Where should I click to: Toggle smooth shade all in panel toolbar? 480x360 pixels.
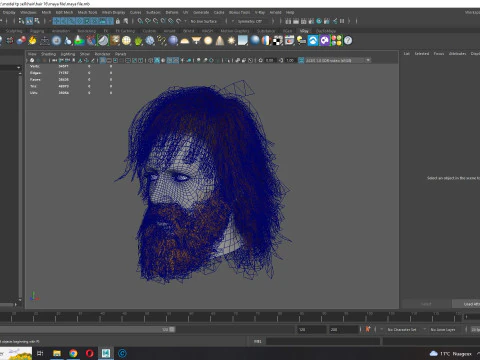[x=157, y=60]
